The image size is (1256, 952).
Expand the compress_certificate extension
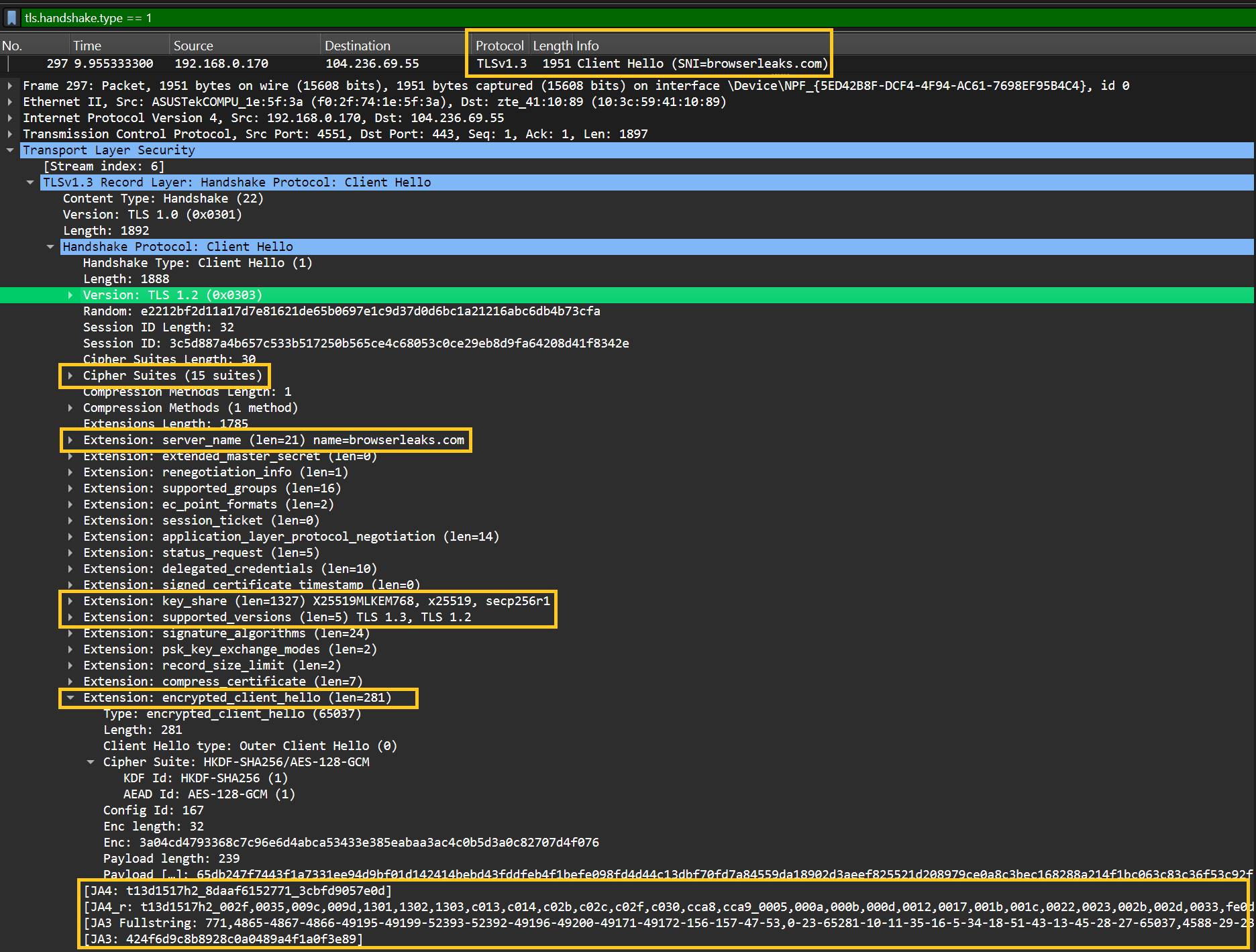click(x=70, y=682)
